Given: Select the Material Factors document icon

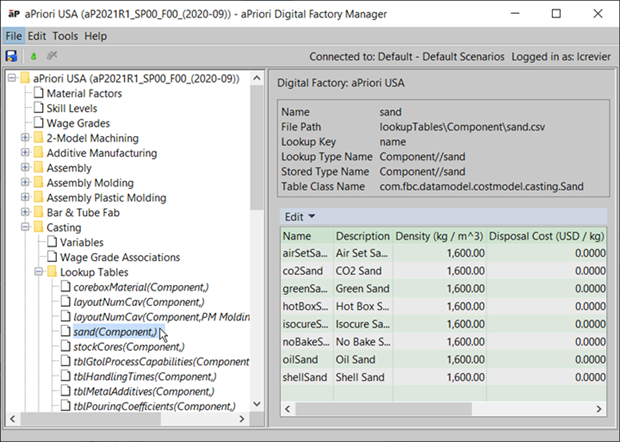Looking at the screenshot, I should click(38, 93).
